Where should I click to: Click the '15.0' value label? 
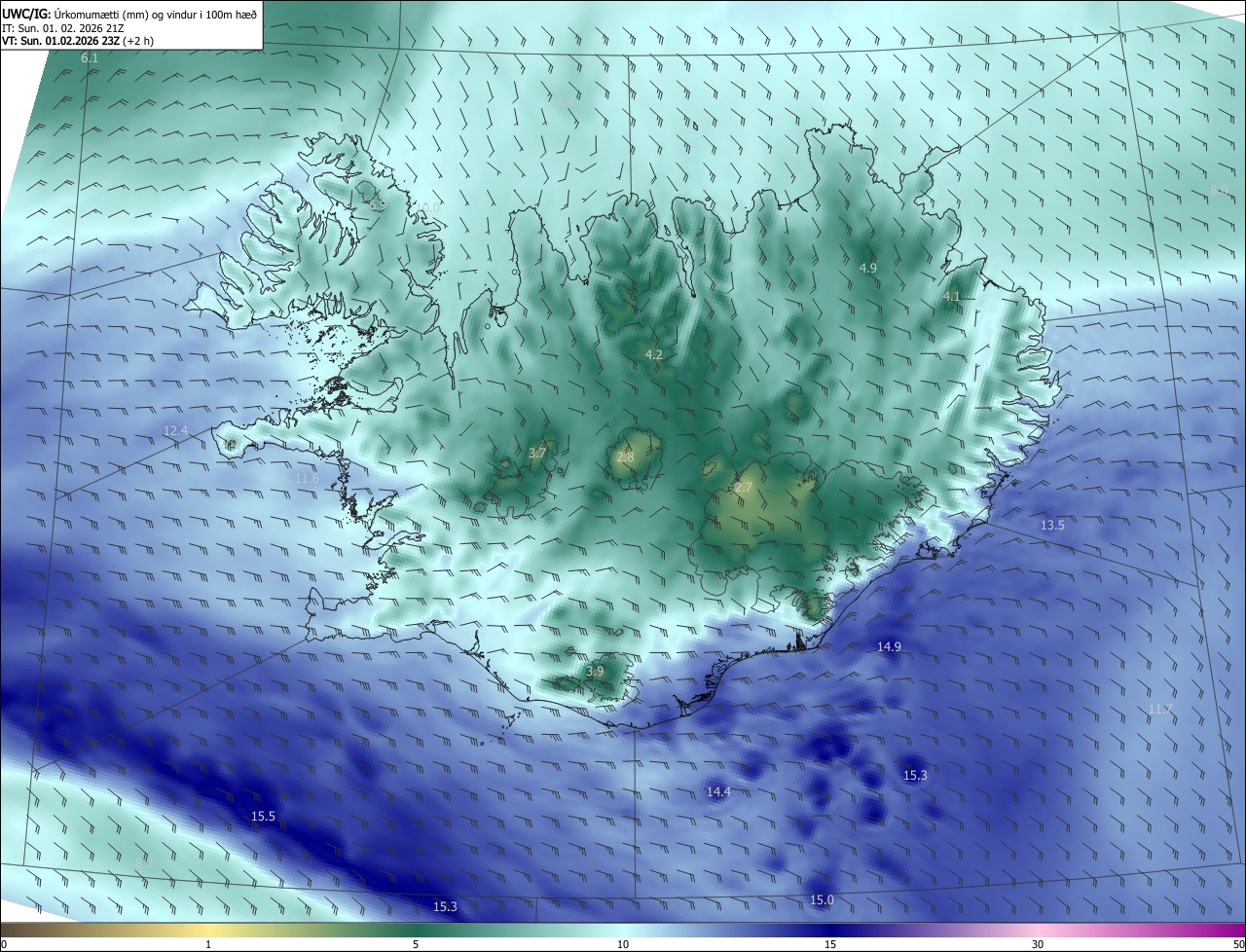822,900
